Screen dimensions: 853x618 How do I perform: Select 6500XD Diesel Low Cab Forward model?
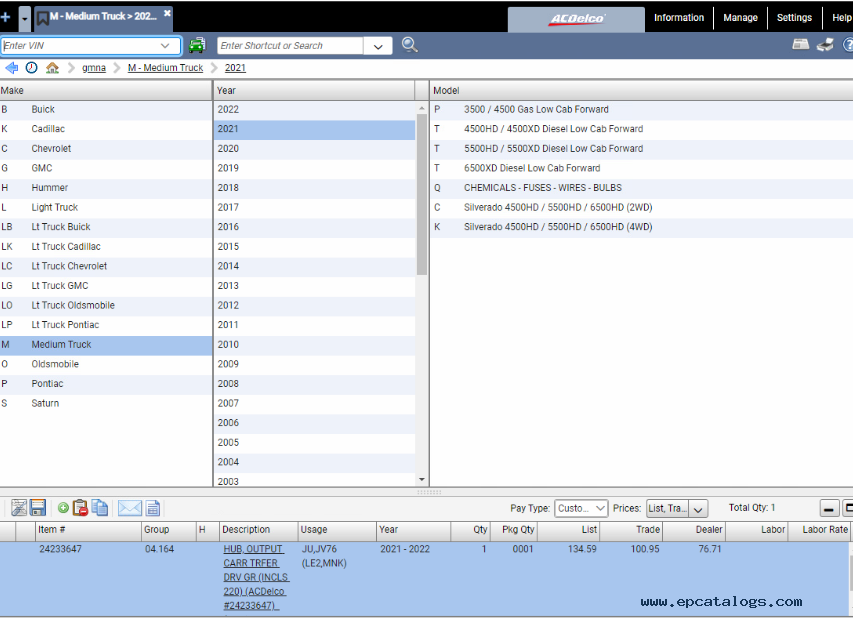tap(642, 168)
